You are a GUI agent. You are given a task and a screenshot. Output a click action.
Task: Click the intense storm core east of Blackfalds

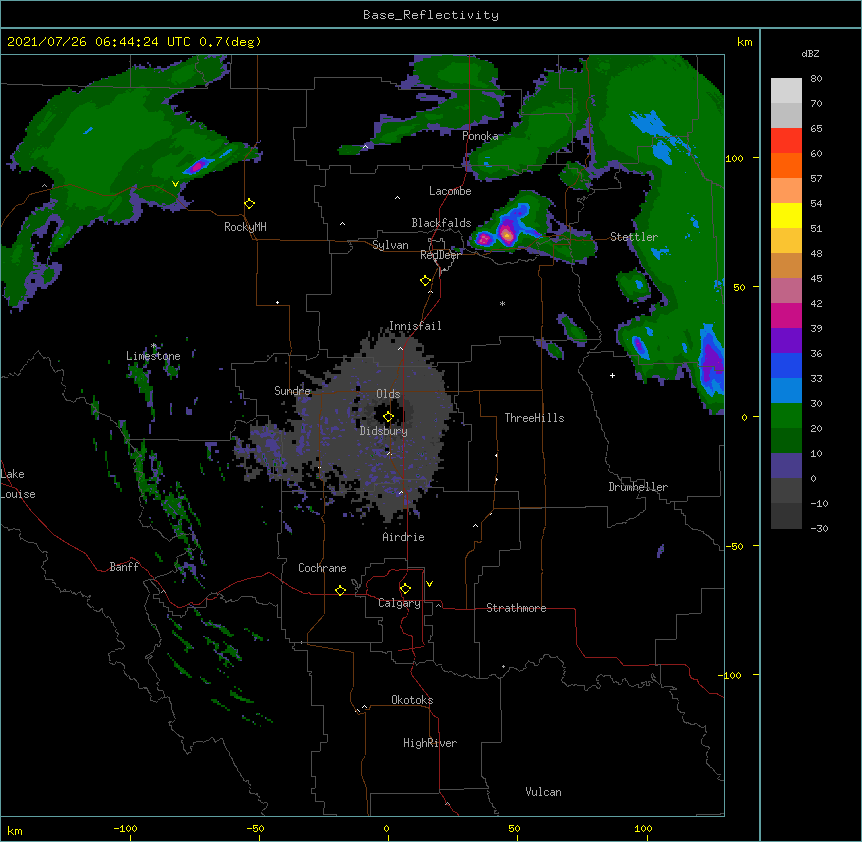click(x=506, y=235)
